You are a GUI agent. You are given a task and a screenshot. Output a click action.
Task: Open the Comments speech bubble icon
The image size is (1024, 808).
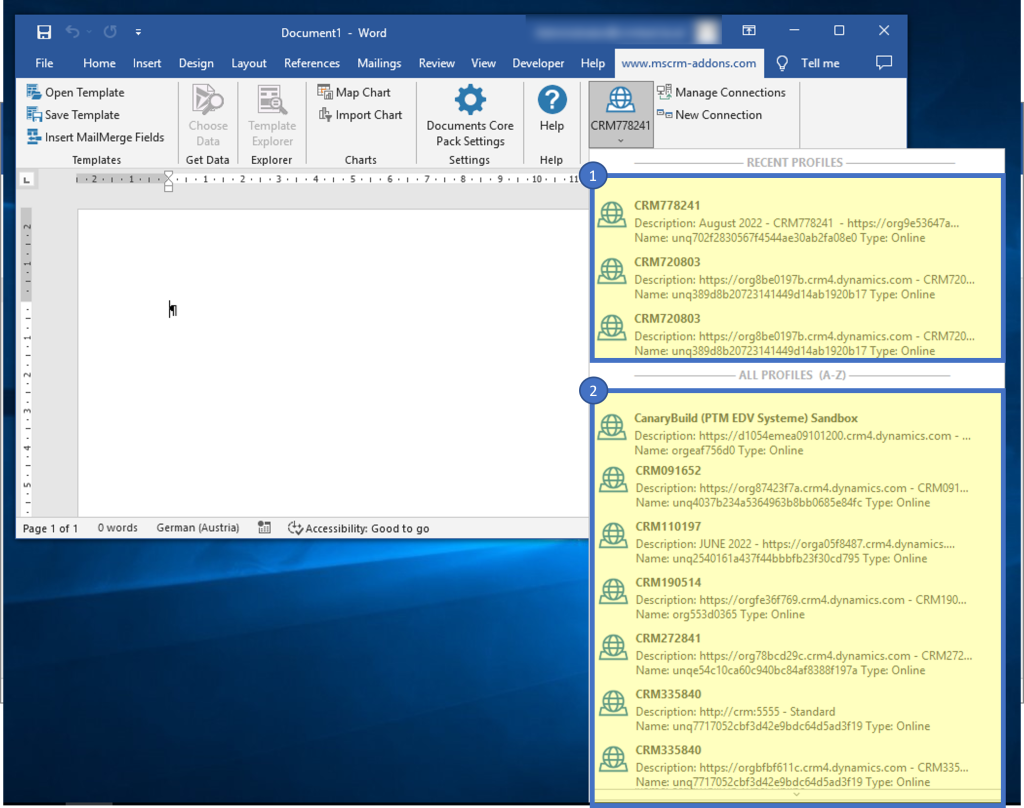[x=884, y=63]
